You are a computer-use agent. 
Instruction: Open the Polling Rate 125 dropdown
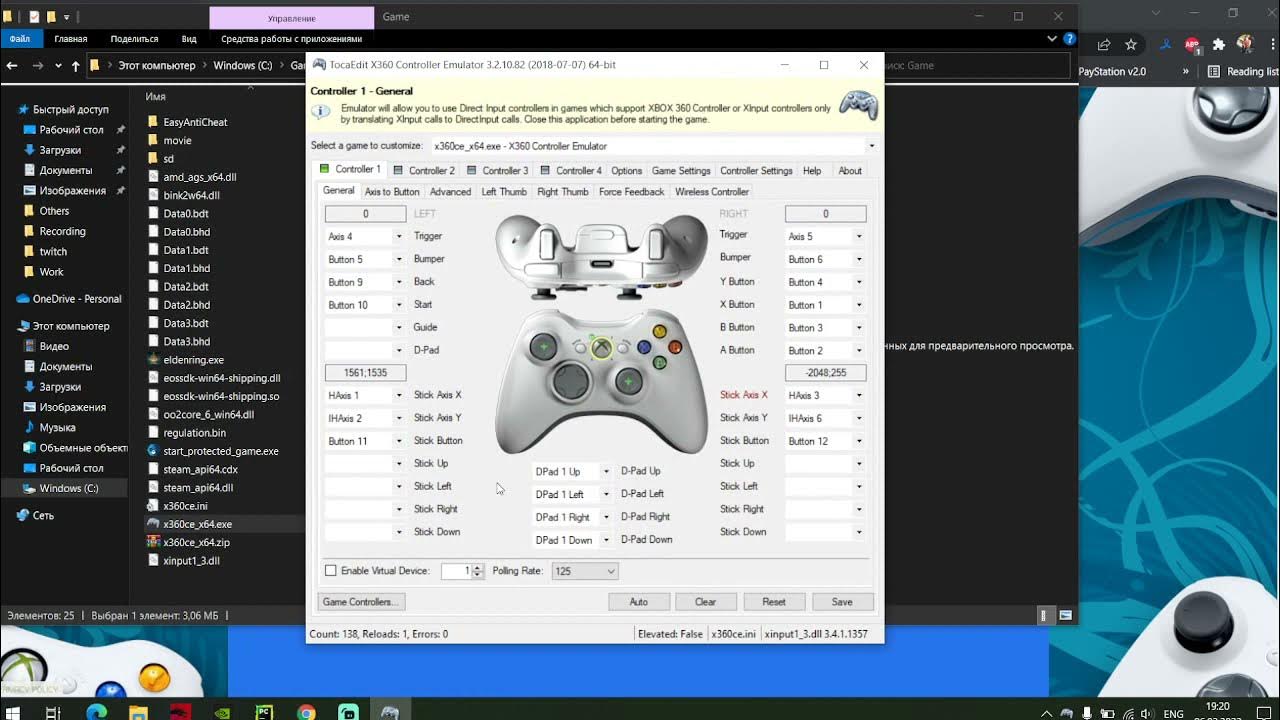tap(585, 571)
